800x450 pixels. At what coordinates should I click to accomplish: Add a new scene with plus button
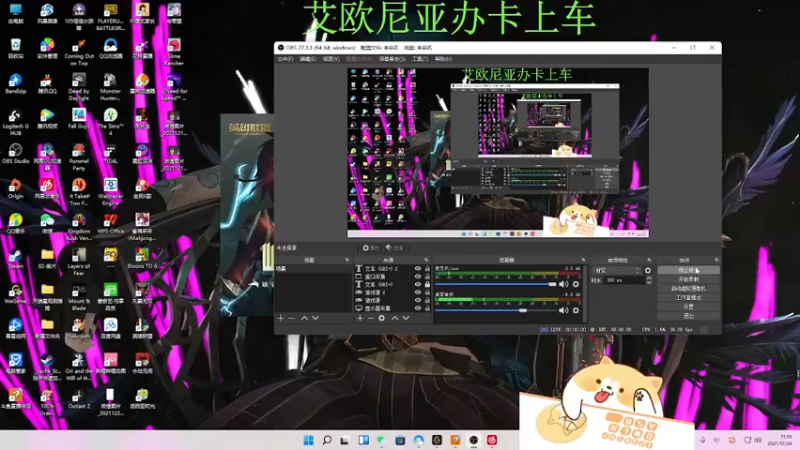point(280,318)
